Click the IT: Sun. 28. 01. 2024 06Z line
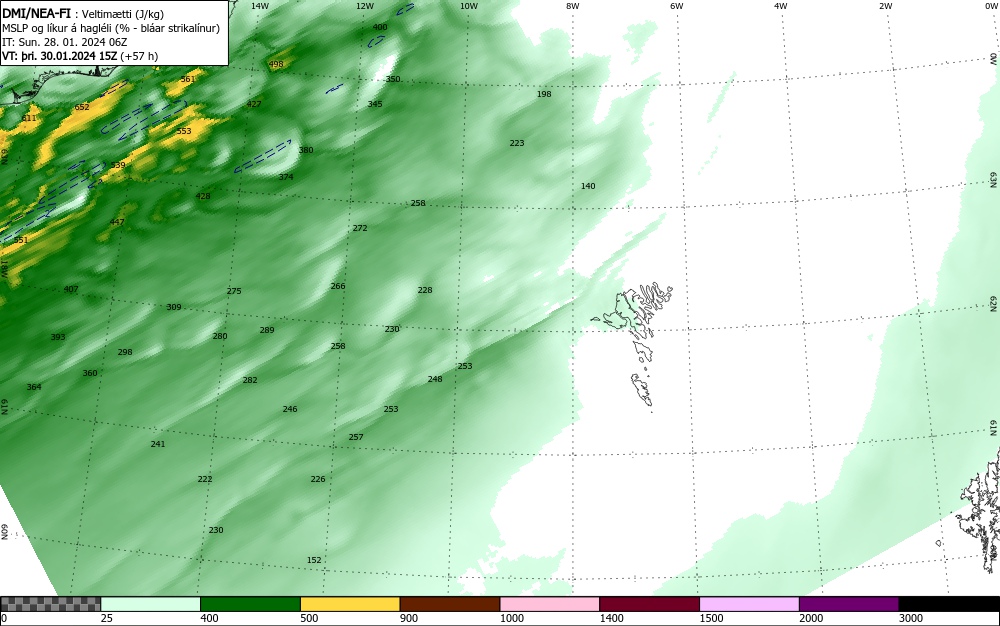Screen dimensions: 1000x626 click(64, 42)
